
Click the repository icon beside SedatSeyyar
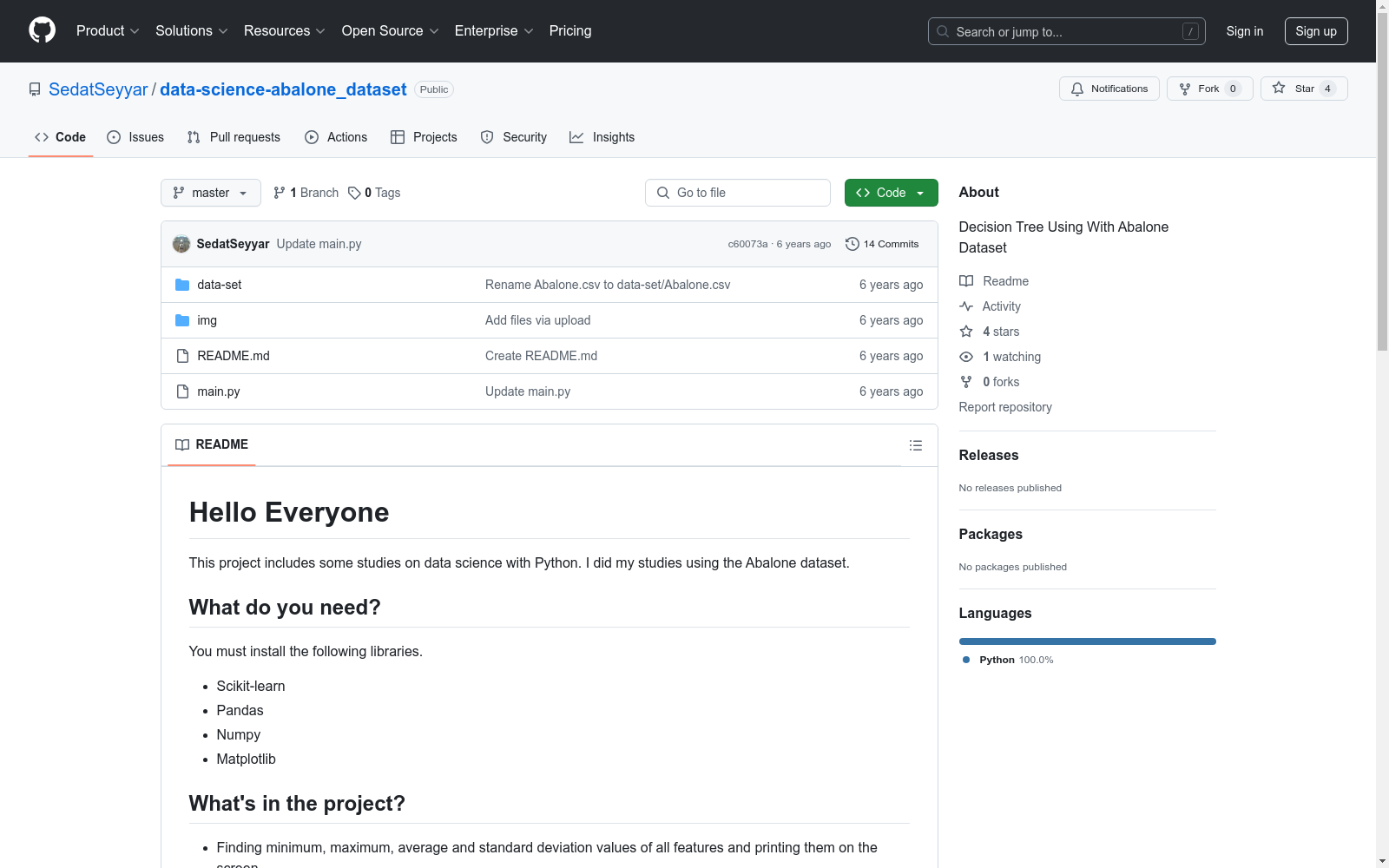tap(35, 89)
